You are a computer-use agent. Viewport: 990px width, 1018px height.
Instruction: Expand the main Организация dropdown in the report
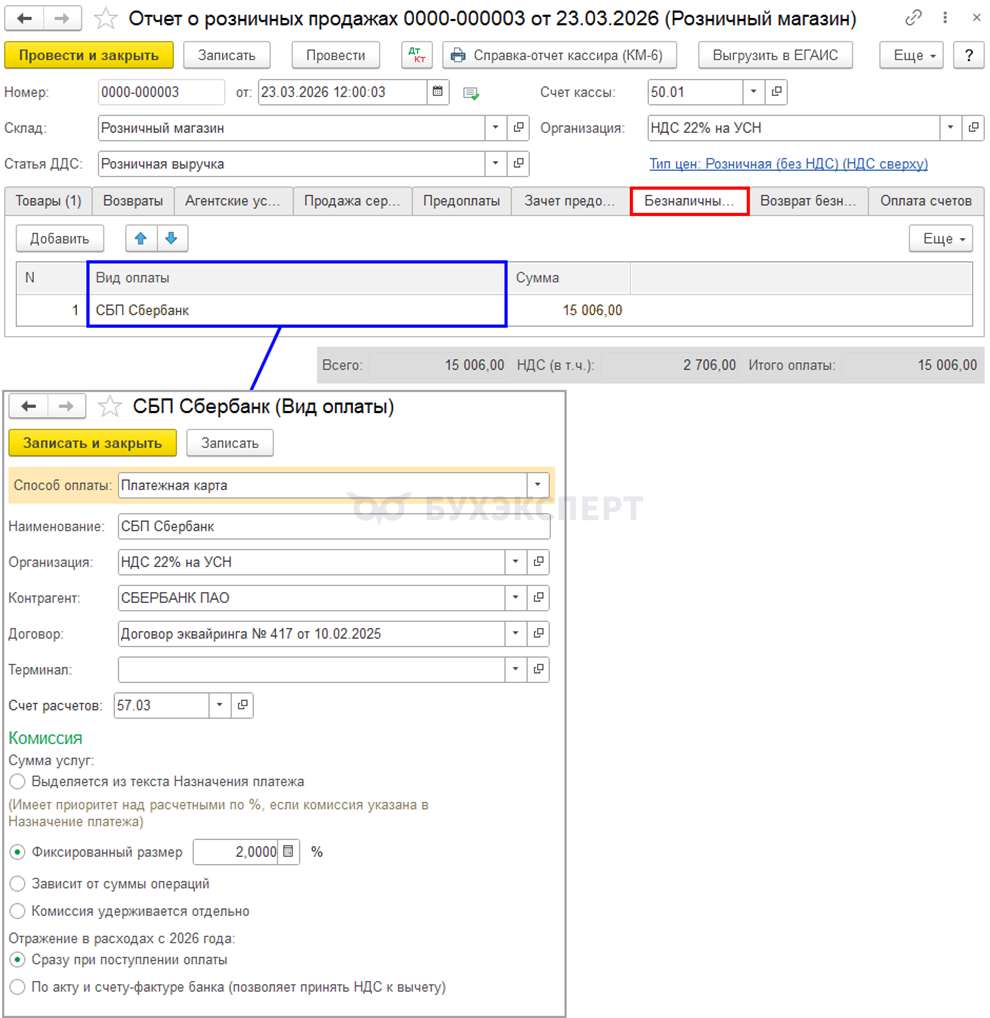click(950, 128)
